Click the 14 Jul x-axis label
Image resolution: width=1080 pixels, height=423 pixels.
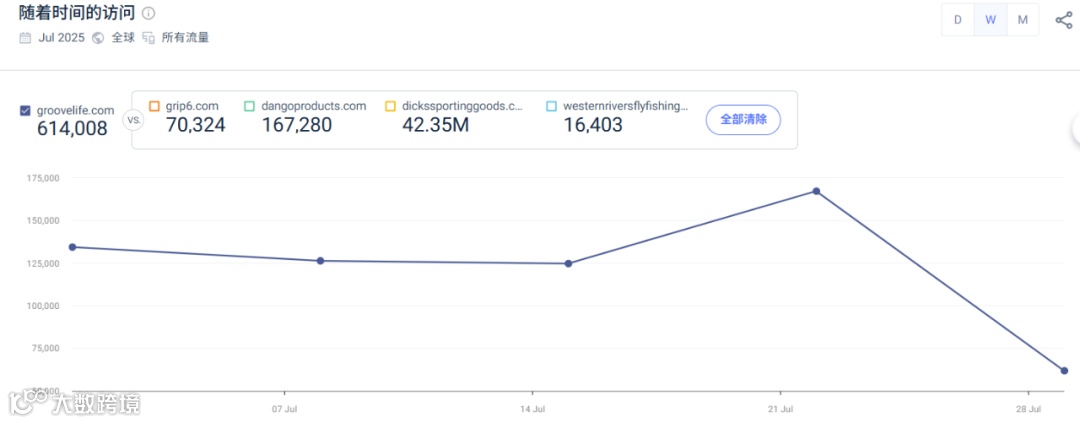[532, 409]
